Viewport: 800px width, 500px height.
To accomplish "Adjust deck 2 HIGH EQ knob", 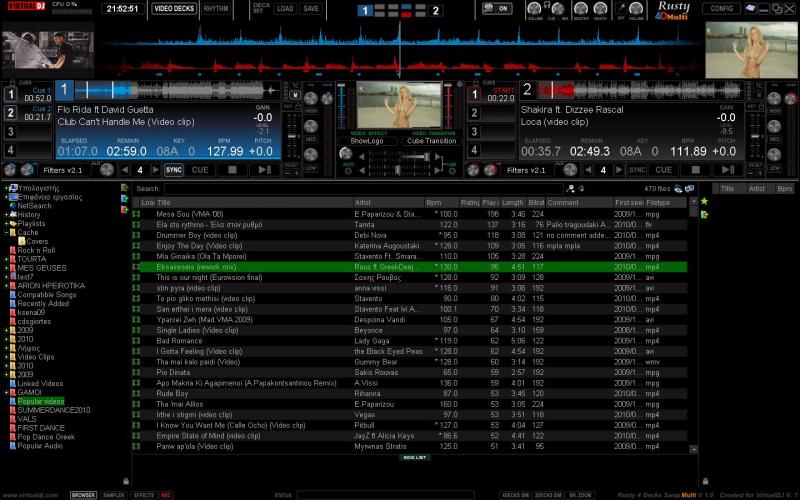I will (774, 99).
